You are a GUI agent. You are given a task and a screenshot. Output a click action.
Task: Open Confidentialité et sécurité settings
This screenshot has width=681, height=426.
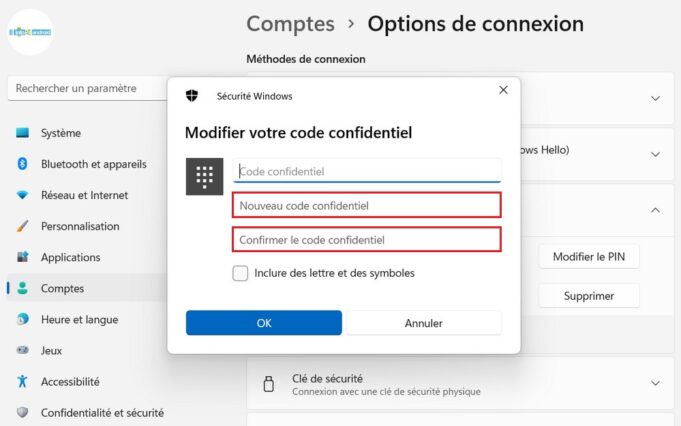point(101,412)
